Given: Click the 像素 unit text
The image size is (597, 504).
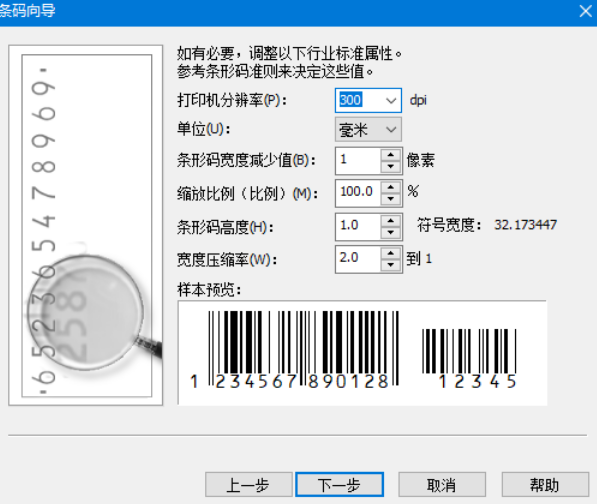Looking at the screenshot, I should click(421, 160).
